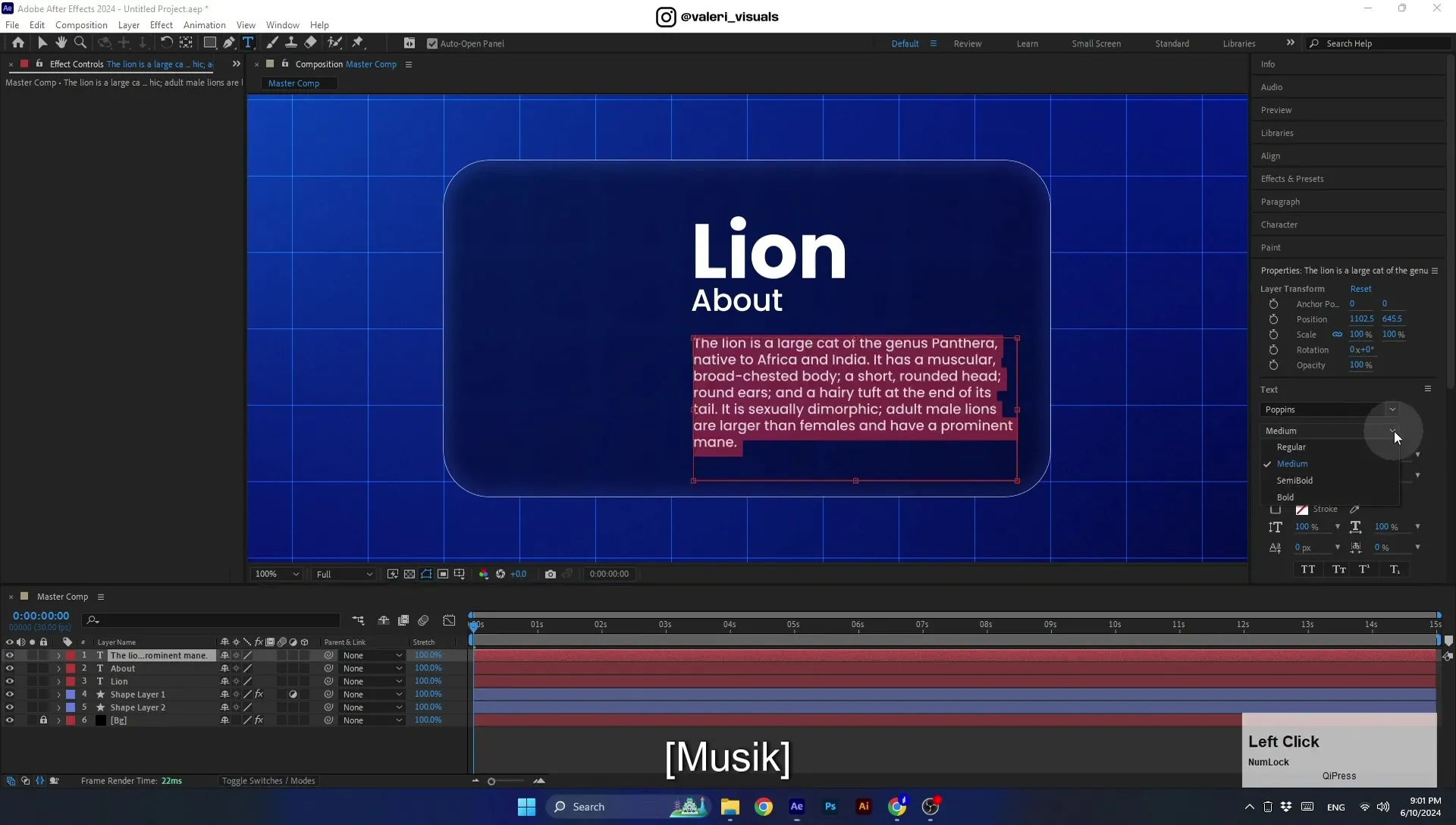1456x825 pixels.
Task: Select the Zoom tool magnifier
Action: 80,43
